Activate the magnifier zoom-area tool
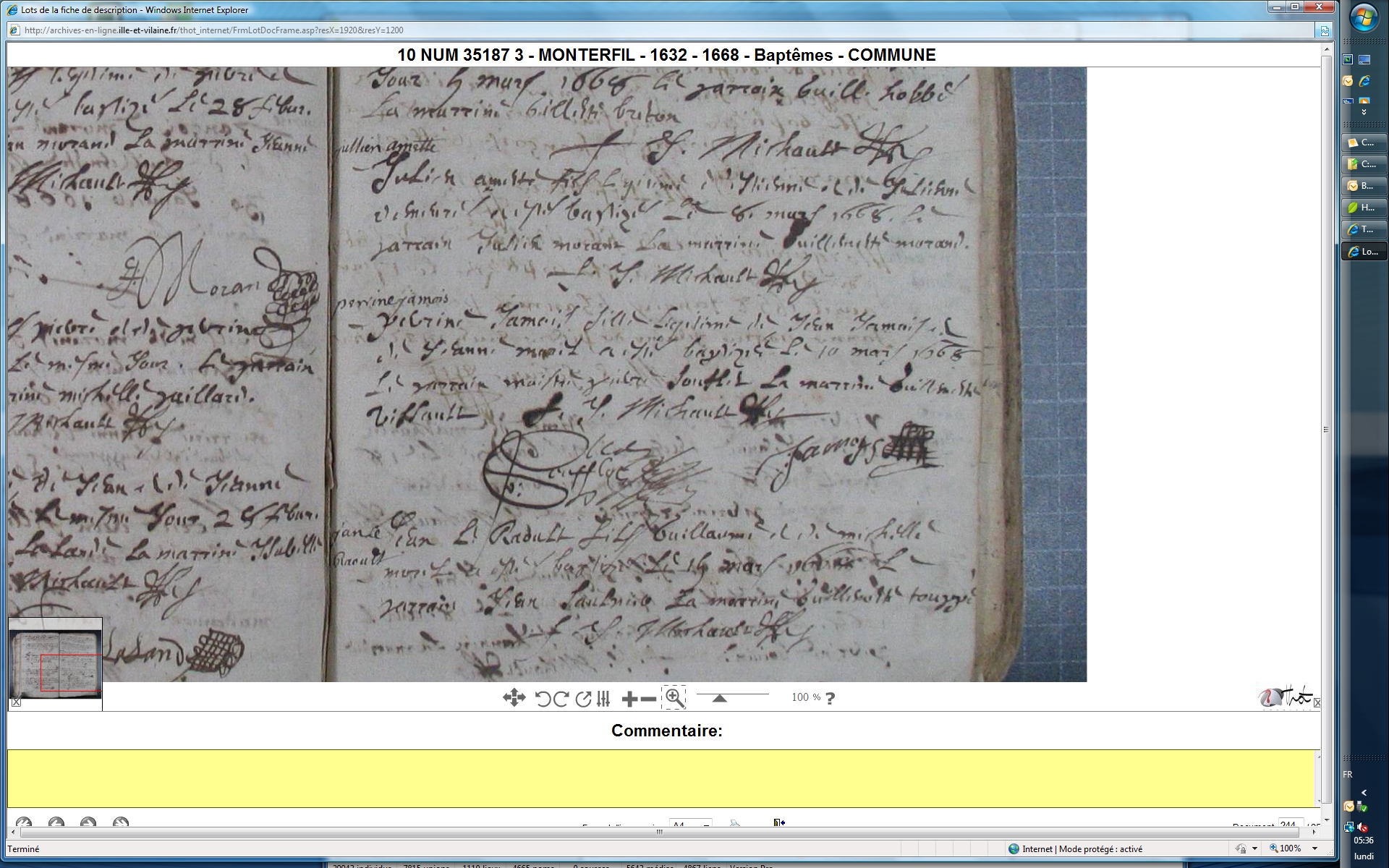Viewport: 1389px width, 868px height. coord(674,697)
